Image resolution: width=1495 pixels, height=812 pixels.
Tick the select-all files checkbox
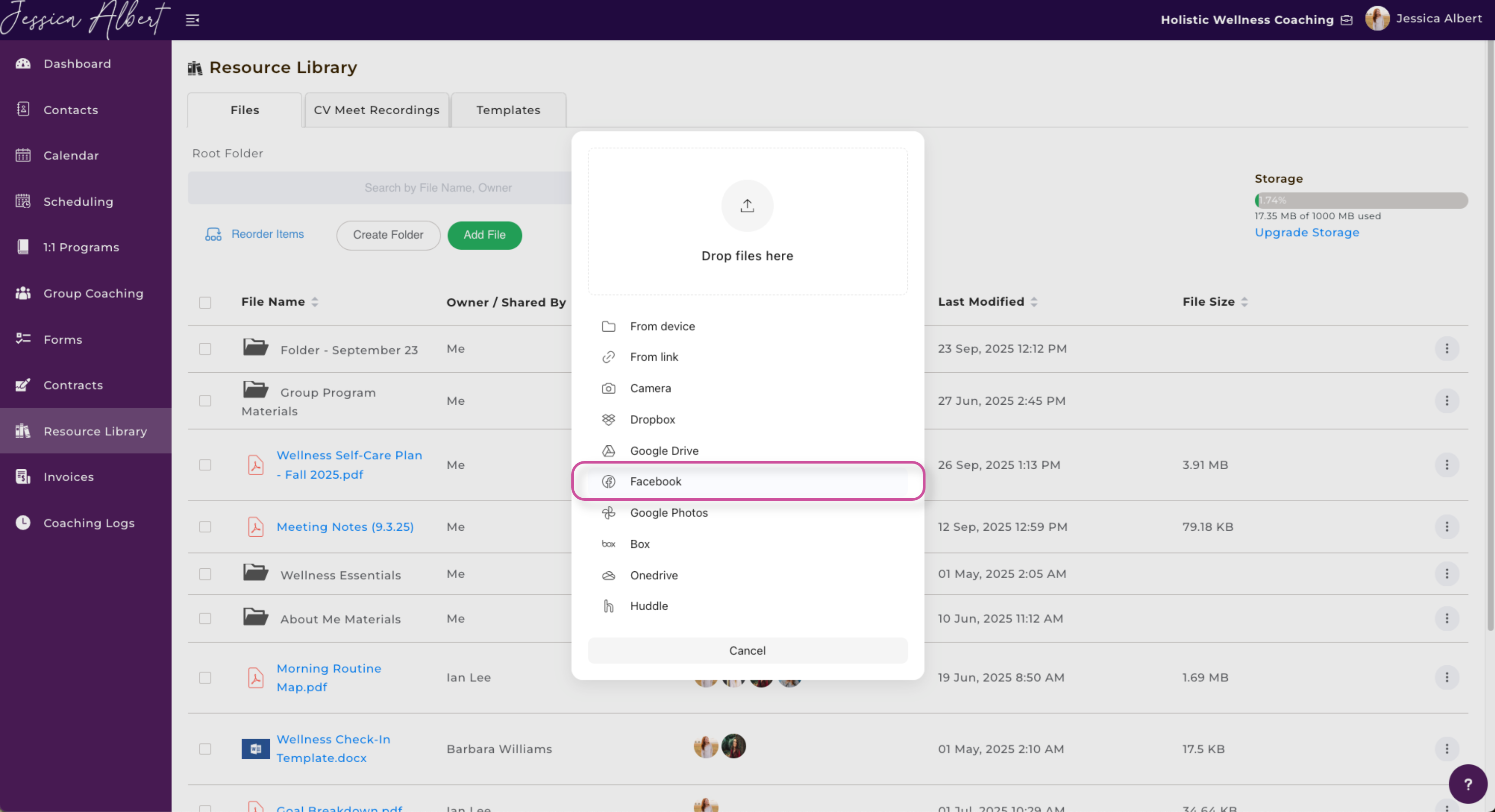[x=205, y=302]
